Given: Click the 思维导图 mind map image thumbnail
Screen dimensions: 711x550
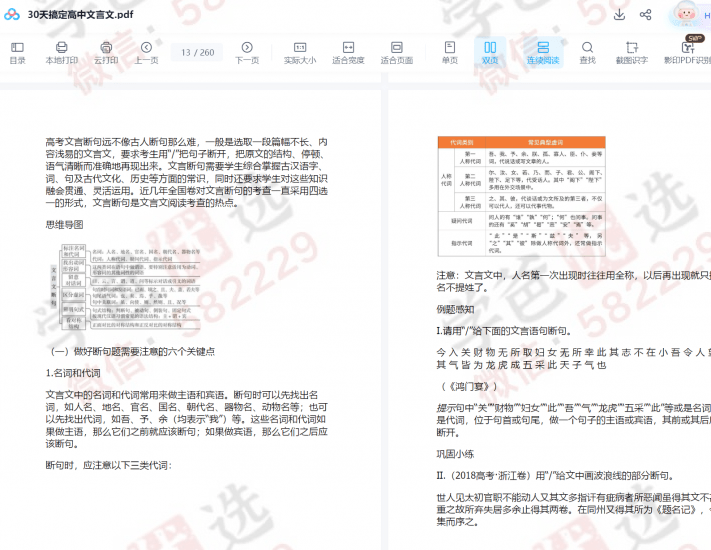Looking at the screenshot, I should [x=125, y=287].
